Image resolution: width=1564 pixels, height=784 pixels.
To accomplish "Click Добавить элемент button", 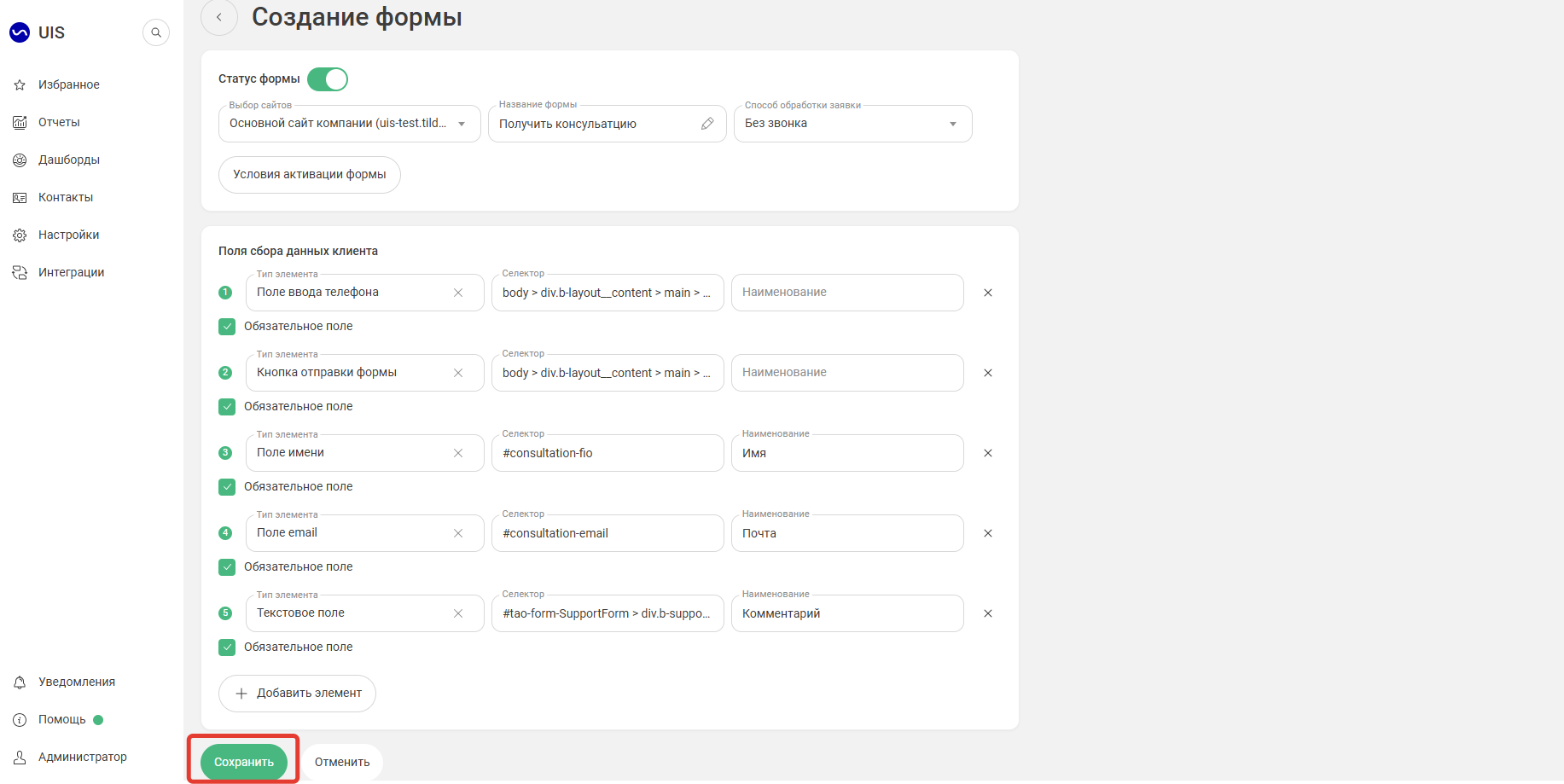I will [x=298, y=694].
